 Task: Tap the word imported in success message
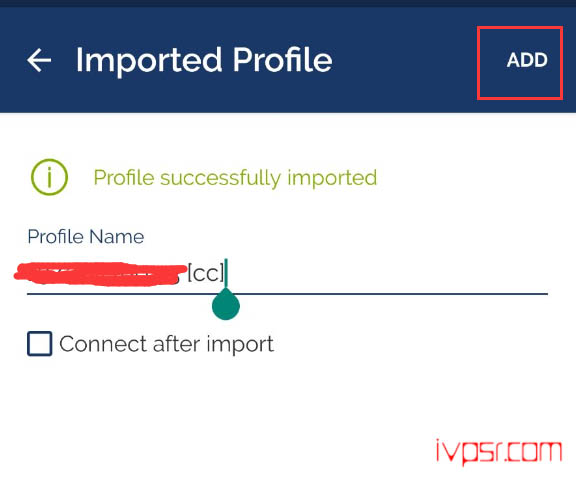(x=332, y=178)
